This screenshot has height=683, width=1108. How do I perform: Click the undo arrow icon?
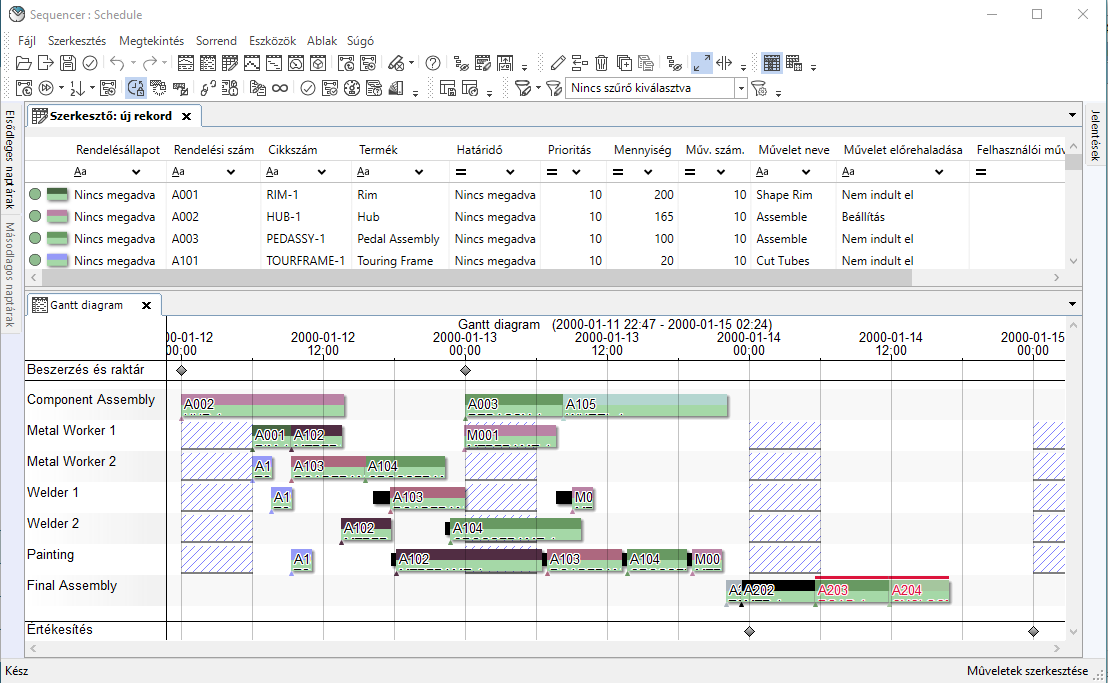(116, 63)
